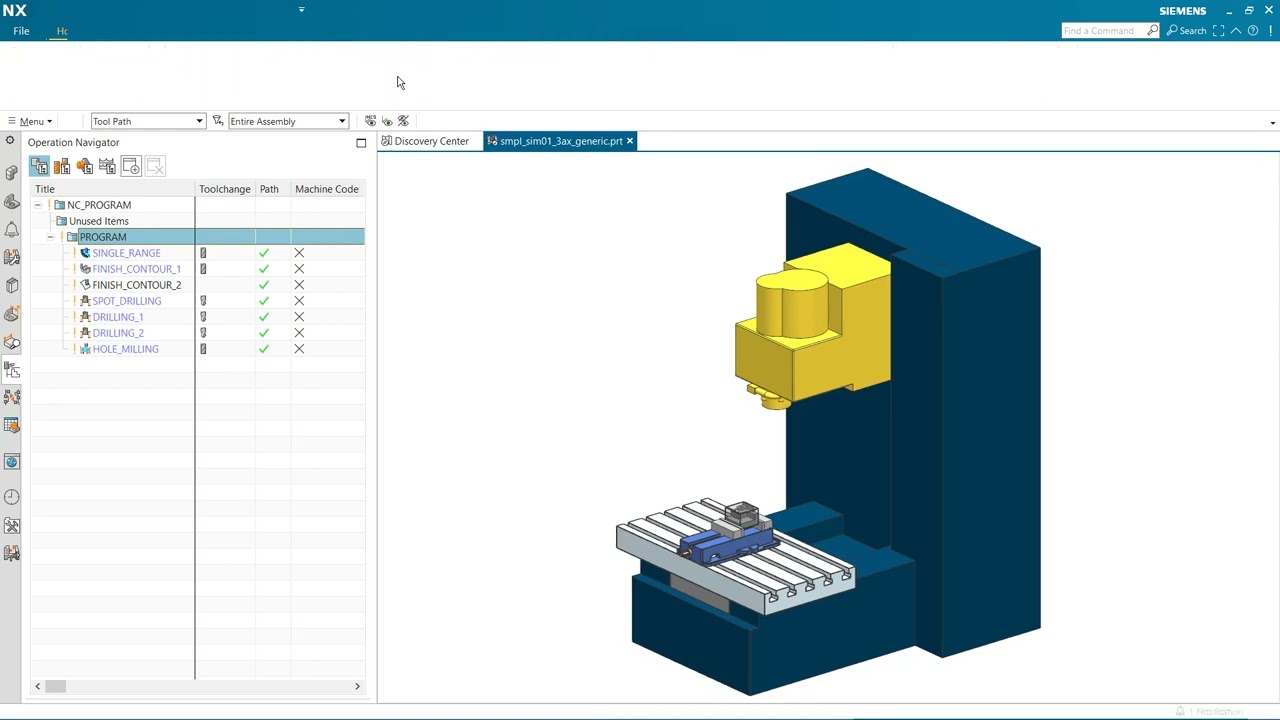
Task: Select the Unused Items folder
Action: pyautogui.click(x=98, y=221)
